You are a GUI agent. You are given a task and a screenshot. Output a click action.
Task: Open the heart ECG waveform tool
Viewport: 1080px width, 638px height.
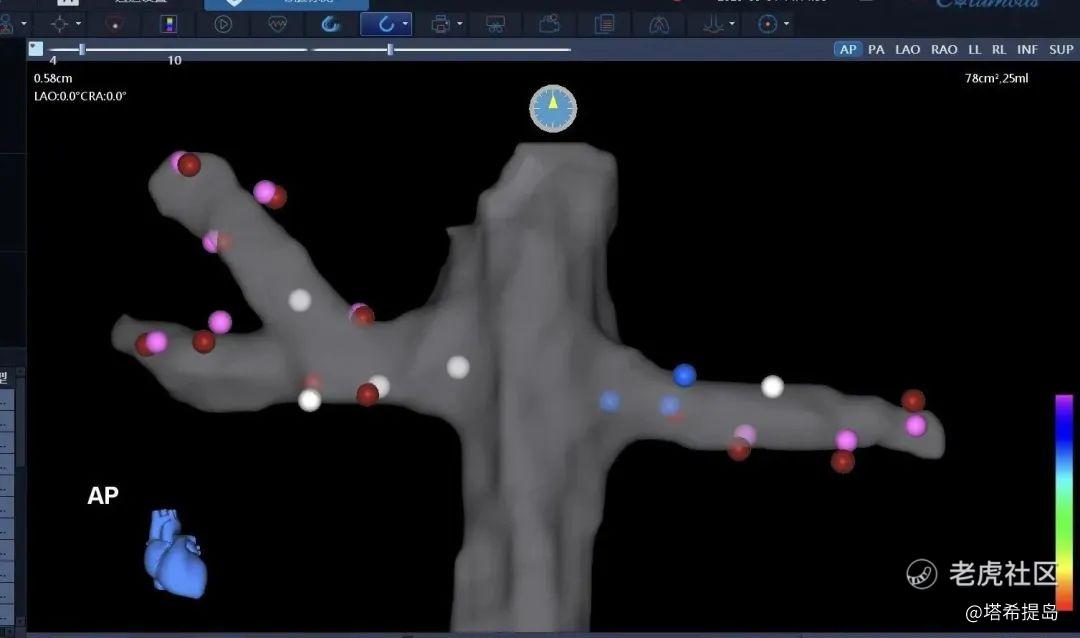point(277,24)
